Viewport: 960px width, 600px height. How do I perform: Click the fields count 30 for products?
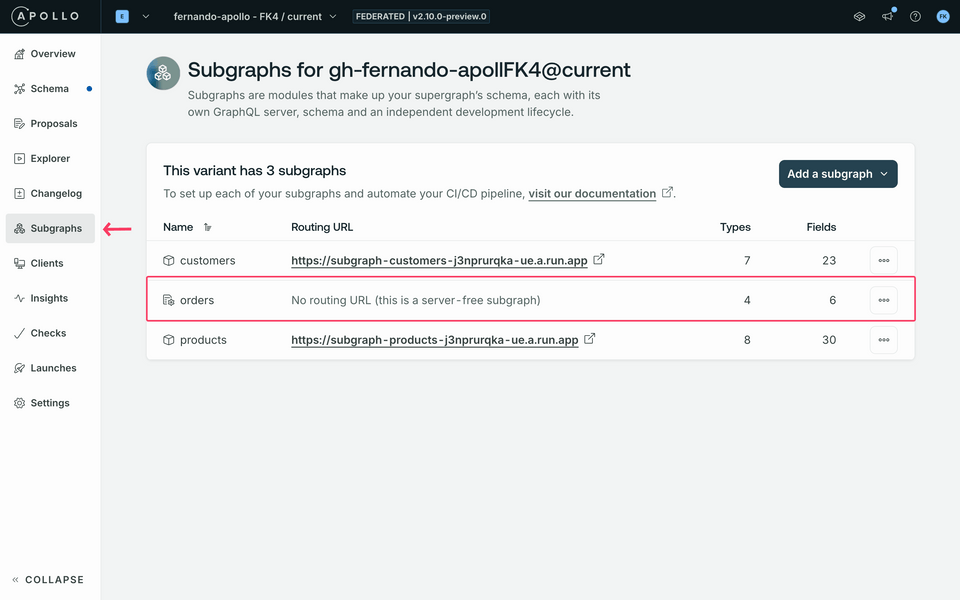coord(829,340)
